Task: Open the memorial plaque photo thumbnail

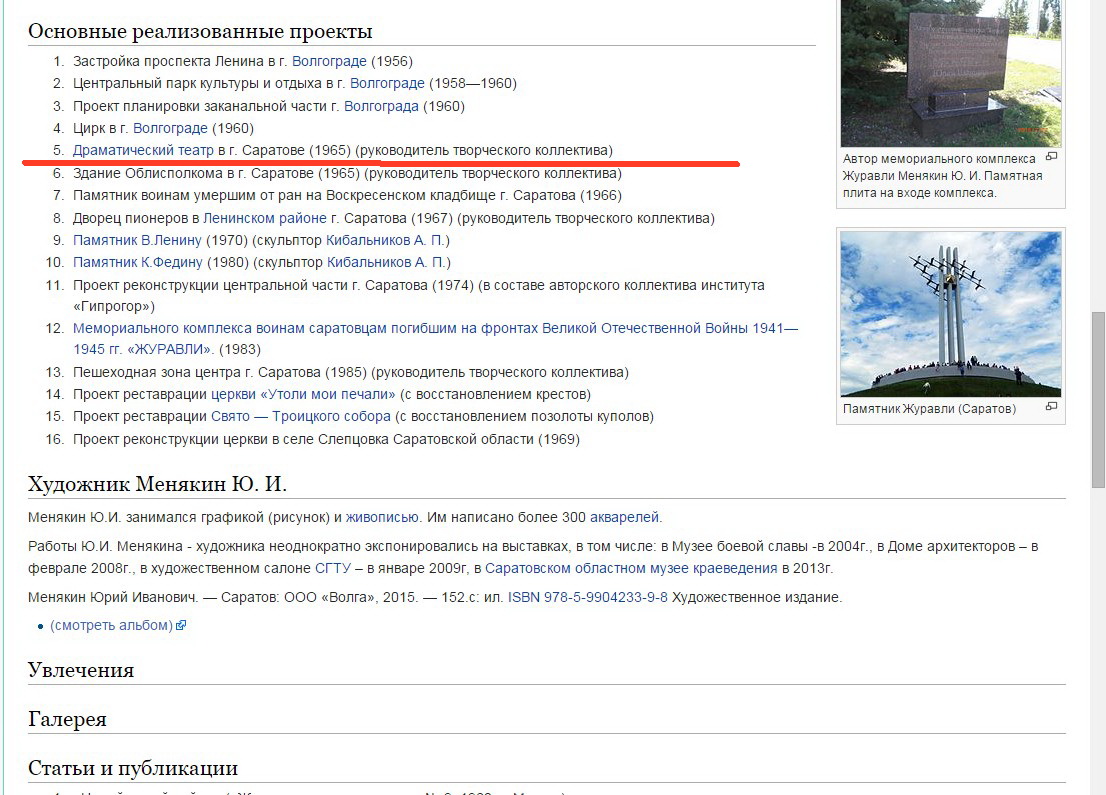Action: click(x=951, y=73)
